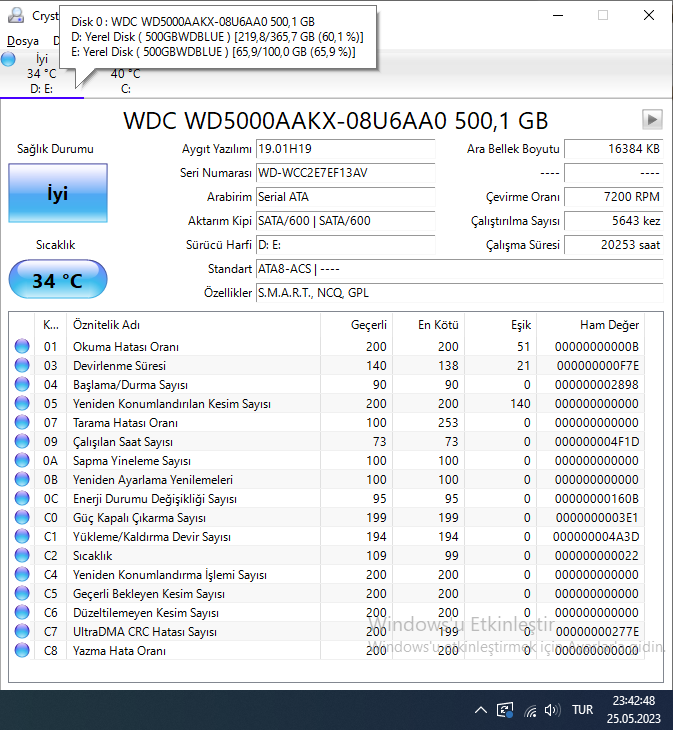Click status orb for Sapma Yineleme Sayısı
This screenshot has height=730, width=673.
pos(22,460)
